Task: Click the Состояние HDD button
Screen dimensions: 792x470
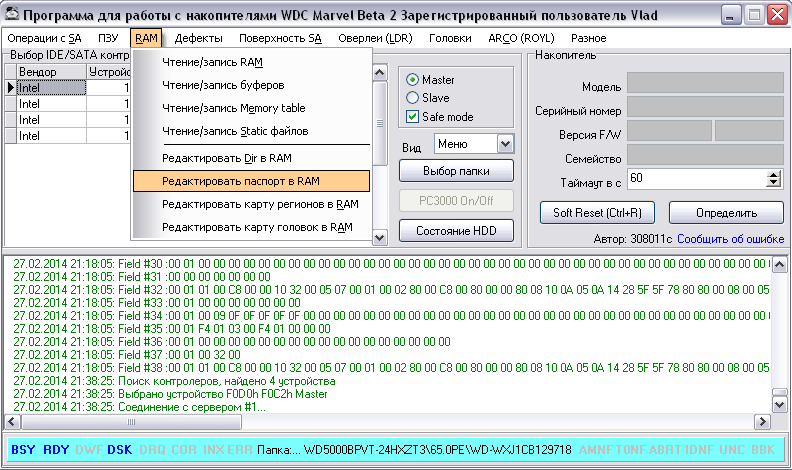Action: coord(456,231)
